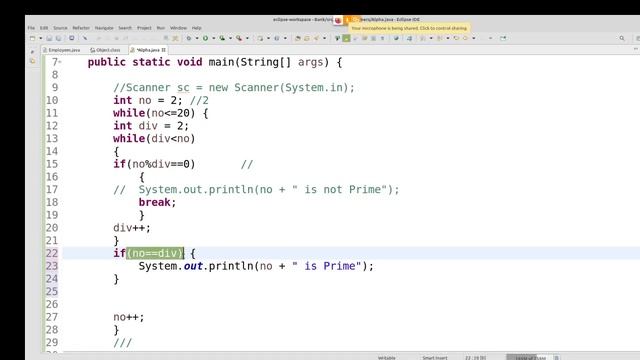
Task: Open the Window menu
Action: pyautogui.click(x=178, y=28)
